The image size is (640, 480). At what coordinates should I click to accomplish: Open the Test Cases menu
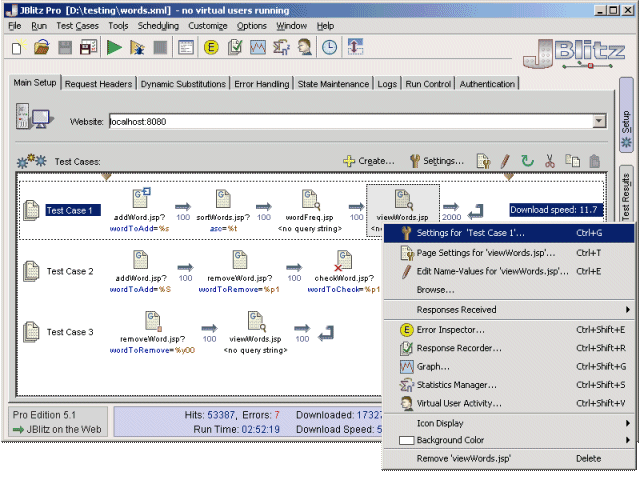[77, 26]
